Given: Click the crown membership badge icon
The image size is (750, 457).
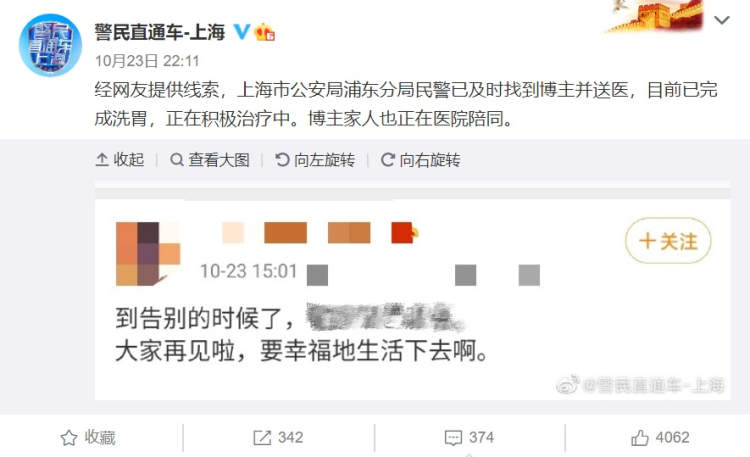Looking at the screenshot, I should [x=265, y=33].
